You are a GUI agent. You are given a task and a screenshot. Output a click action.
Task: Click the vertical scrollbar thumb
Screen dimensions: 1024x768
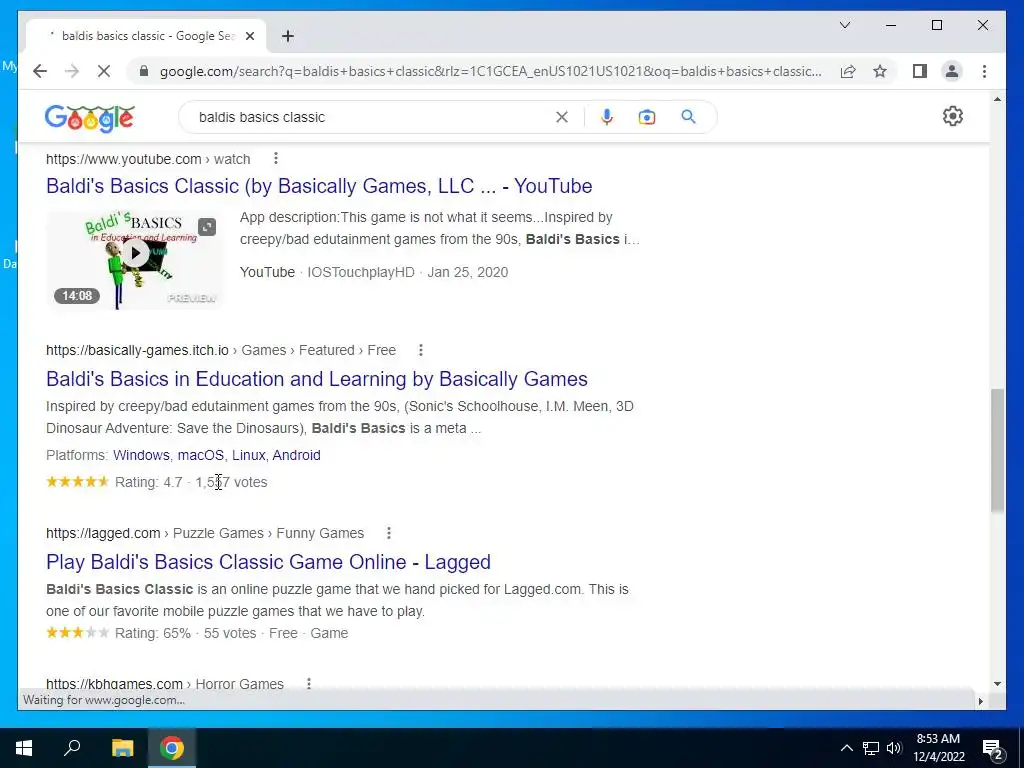tap(997, 449)
